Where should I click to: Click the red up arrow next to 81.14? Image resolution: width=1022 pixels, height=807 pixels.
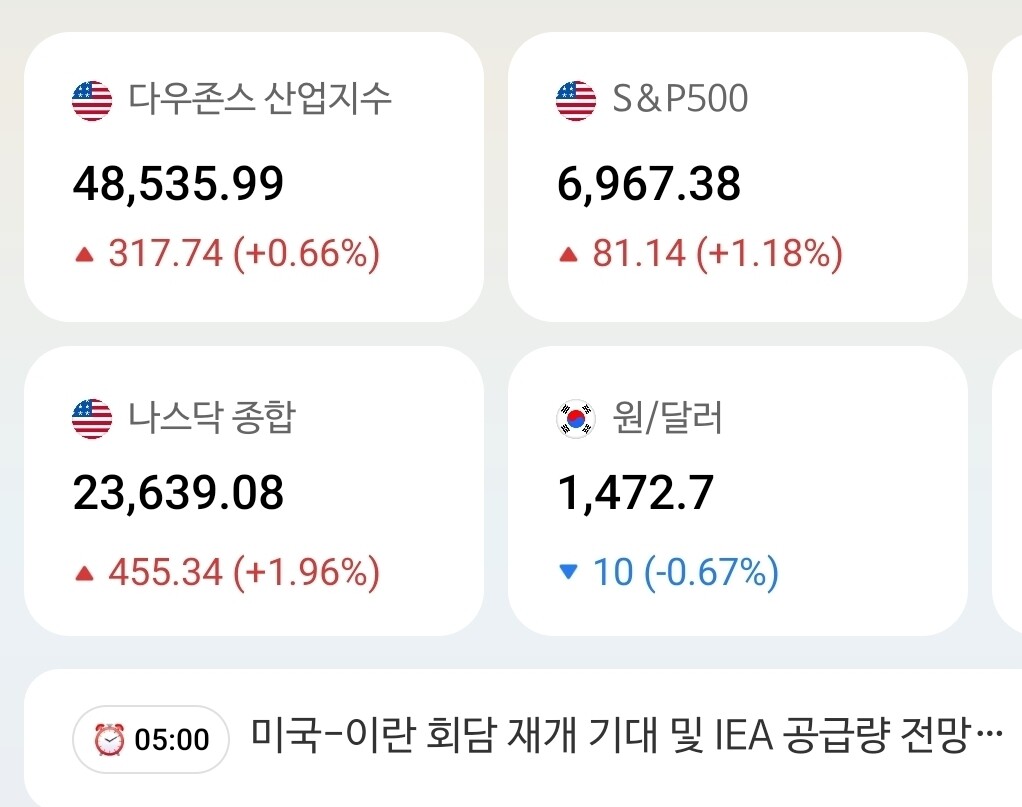[568, 255]
